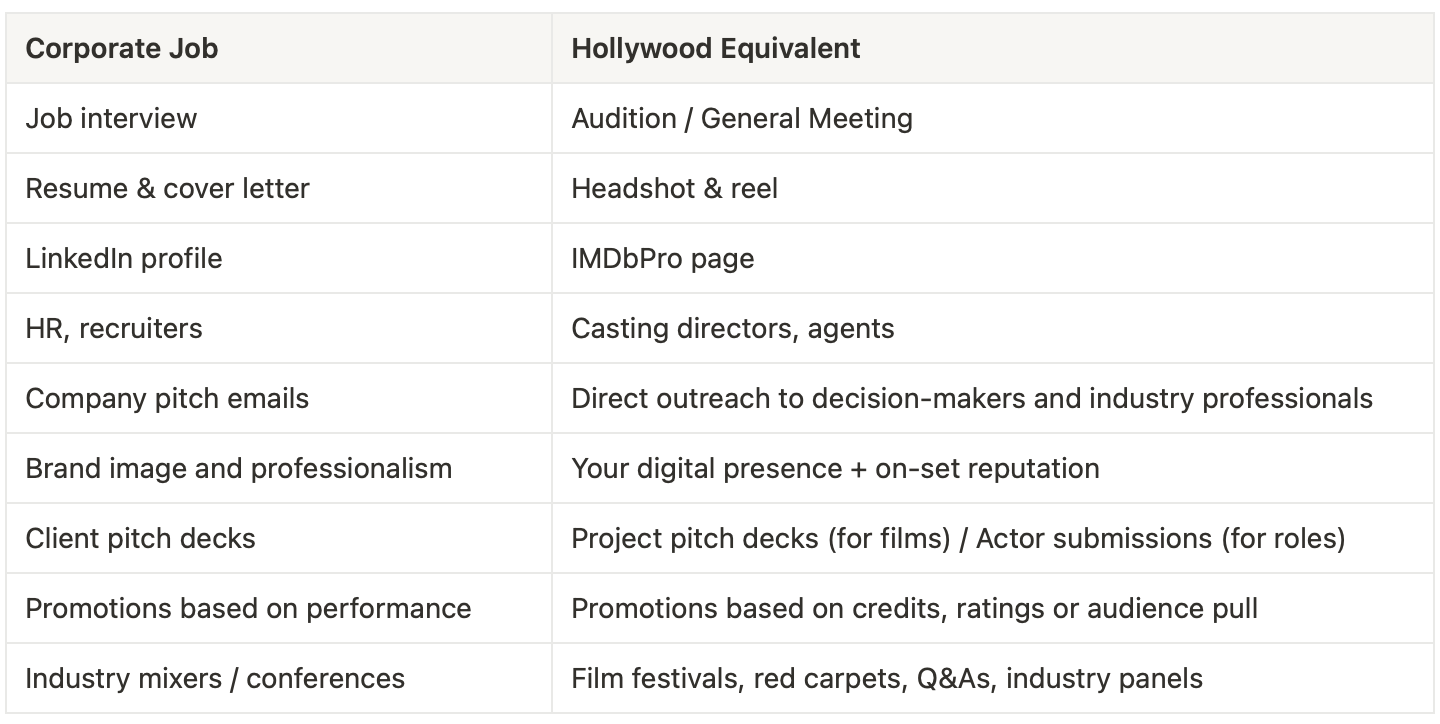Click the "Direct outreach to decision-makers" cell

point(972,398)
